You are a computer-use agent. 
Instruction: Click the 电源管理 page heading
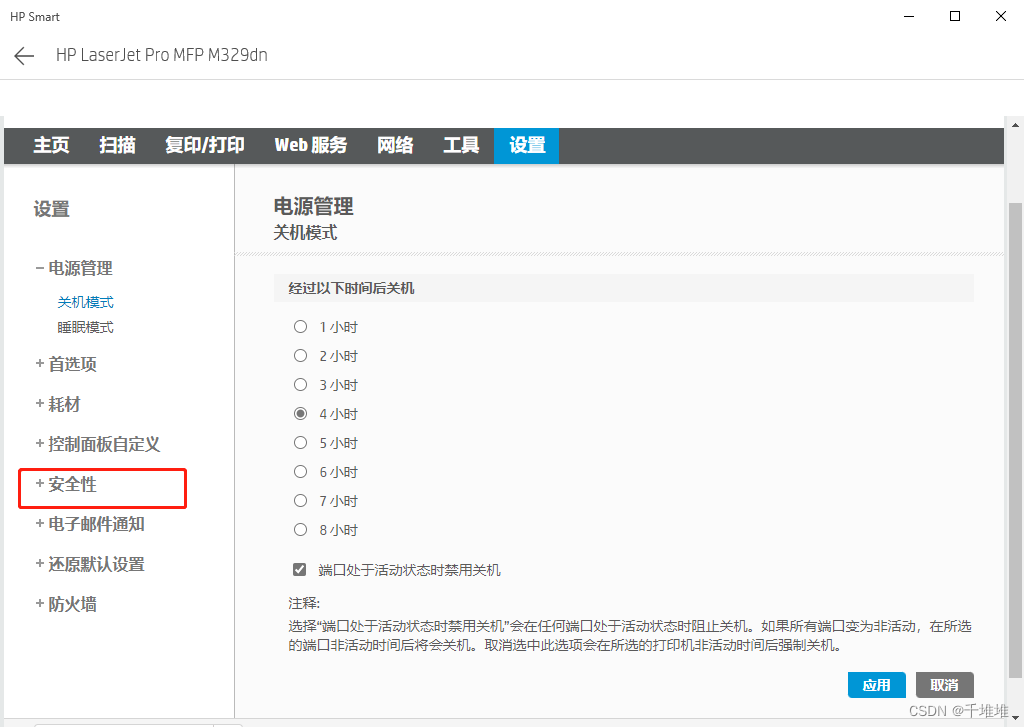[x=313, y=206]
